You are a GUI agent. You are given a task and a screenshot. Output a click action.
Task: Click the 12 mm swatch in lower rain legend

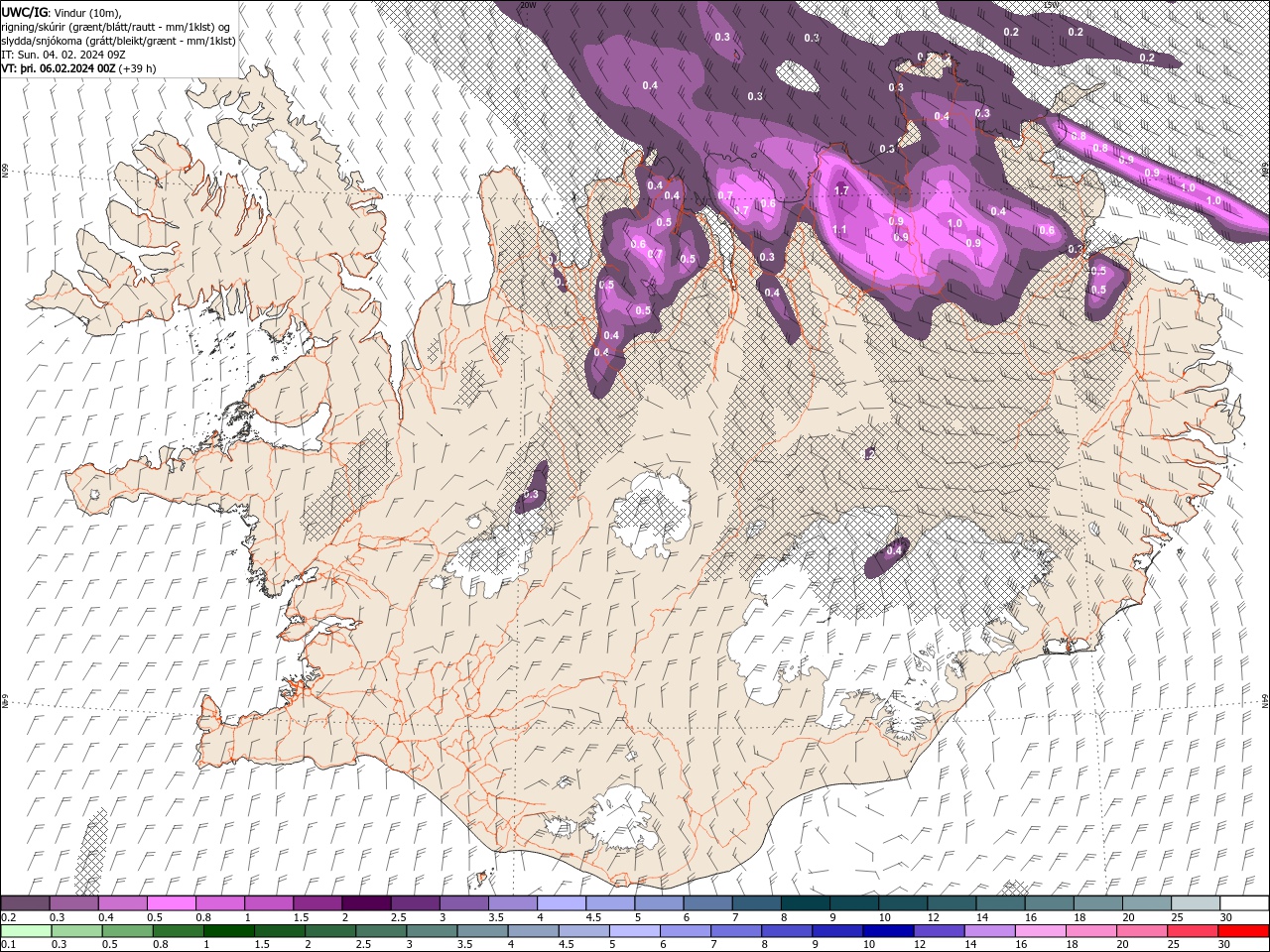click(x=938, y=930)
